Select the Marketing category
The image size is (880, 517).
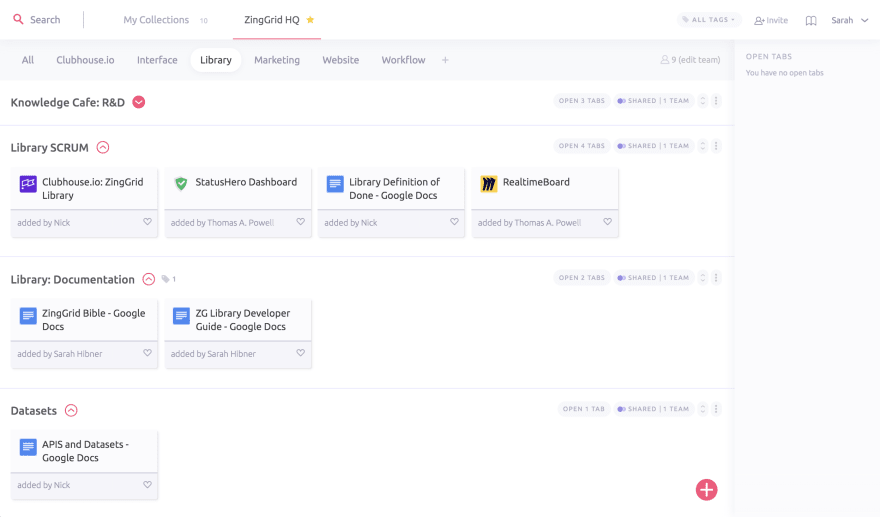(x=277, y=60)
